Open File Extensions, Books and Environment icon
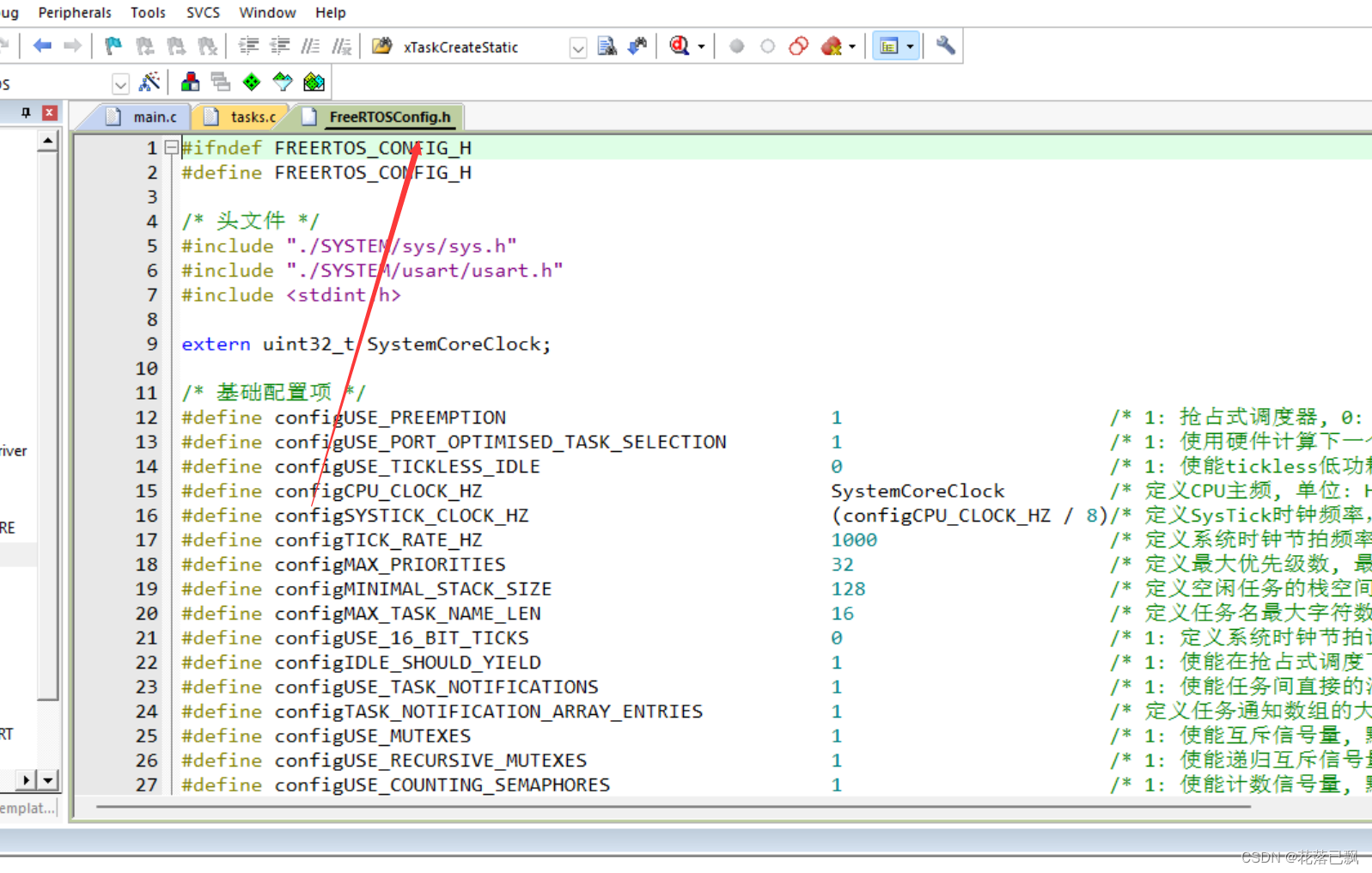Viewport: 1372px width, 873px height. pyautogui.click(x=190, y=82)
